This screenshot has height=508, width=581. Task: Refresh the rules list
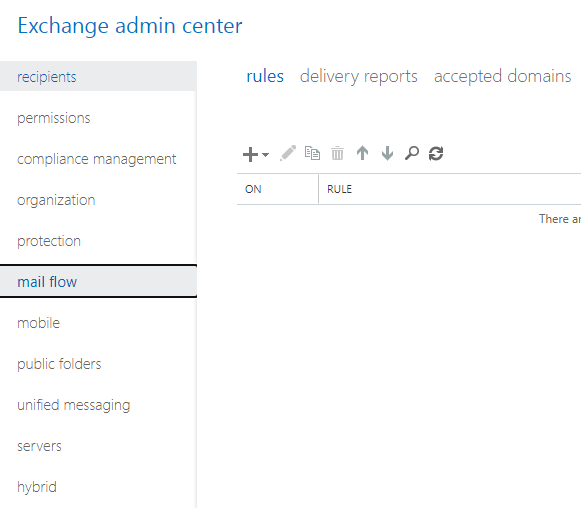point(436,153)
